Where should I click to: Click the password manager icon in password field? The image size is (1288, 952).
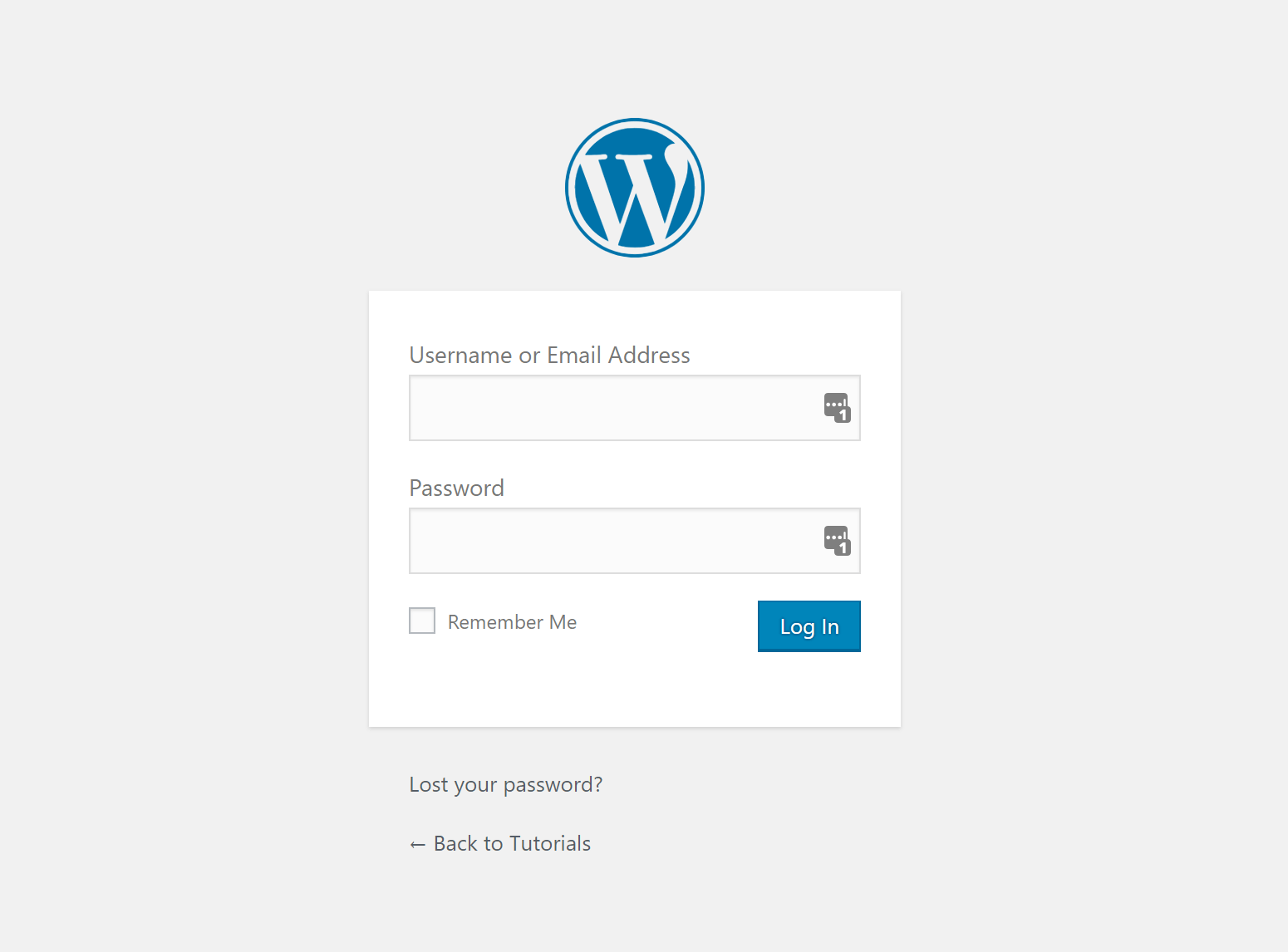coord(838,541)
